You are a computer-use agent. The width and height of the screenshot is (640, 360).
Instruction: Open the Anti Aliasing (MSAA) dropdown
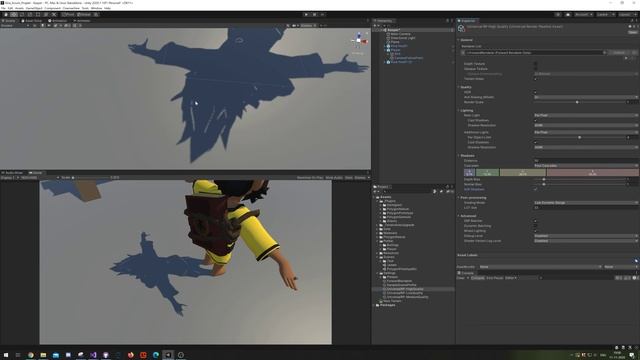[586, 97]
